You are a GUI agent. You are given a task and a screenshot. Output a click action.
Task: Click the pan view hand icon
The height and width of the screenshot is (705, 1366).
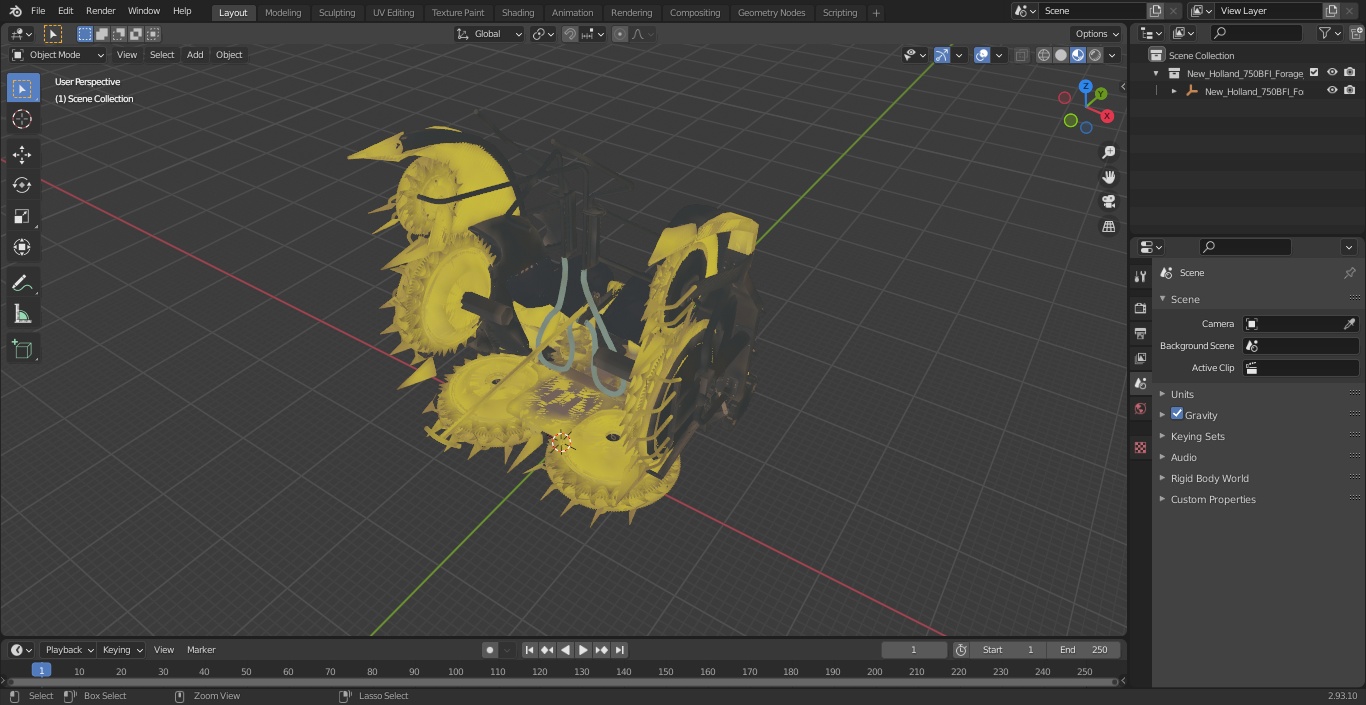coord(1108,177)
